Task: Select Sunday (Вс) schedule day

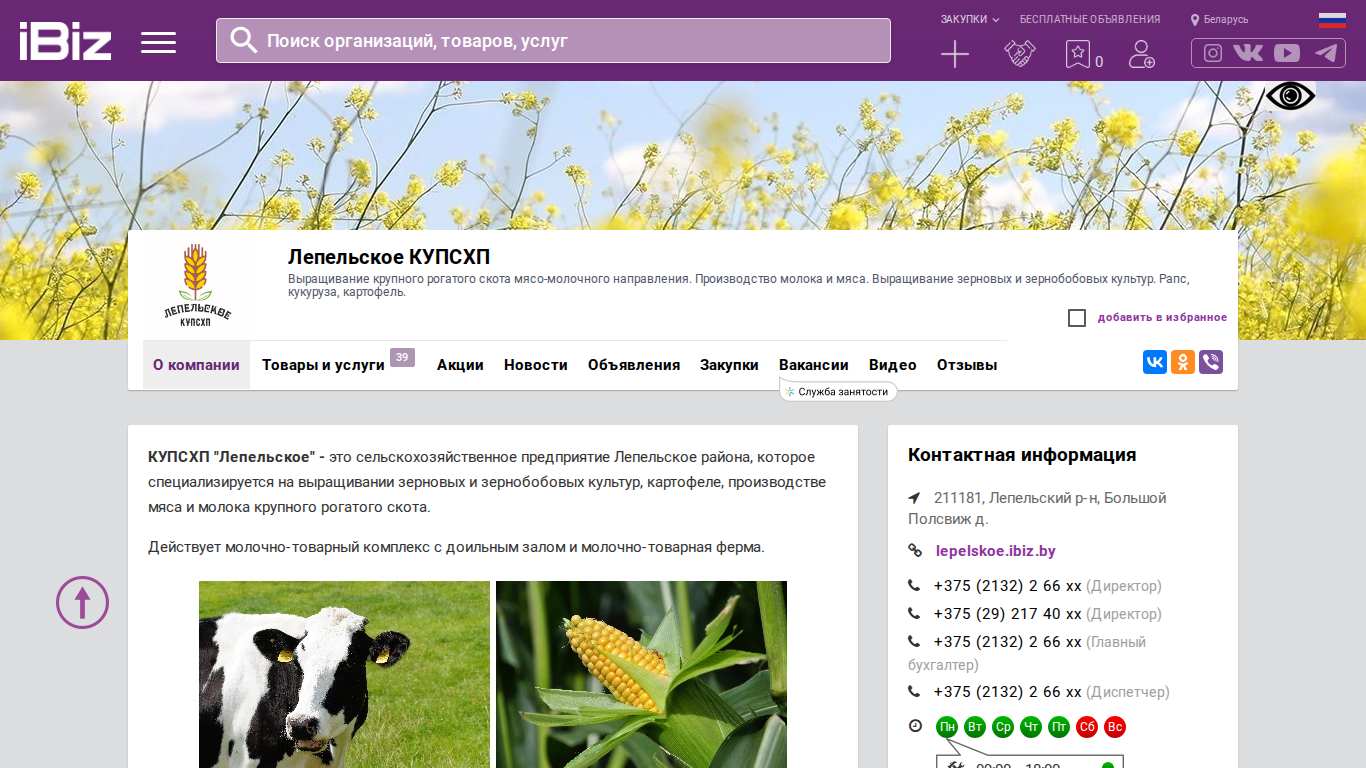Action: click(1115, 727)
